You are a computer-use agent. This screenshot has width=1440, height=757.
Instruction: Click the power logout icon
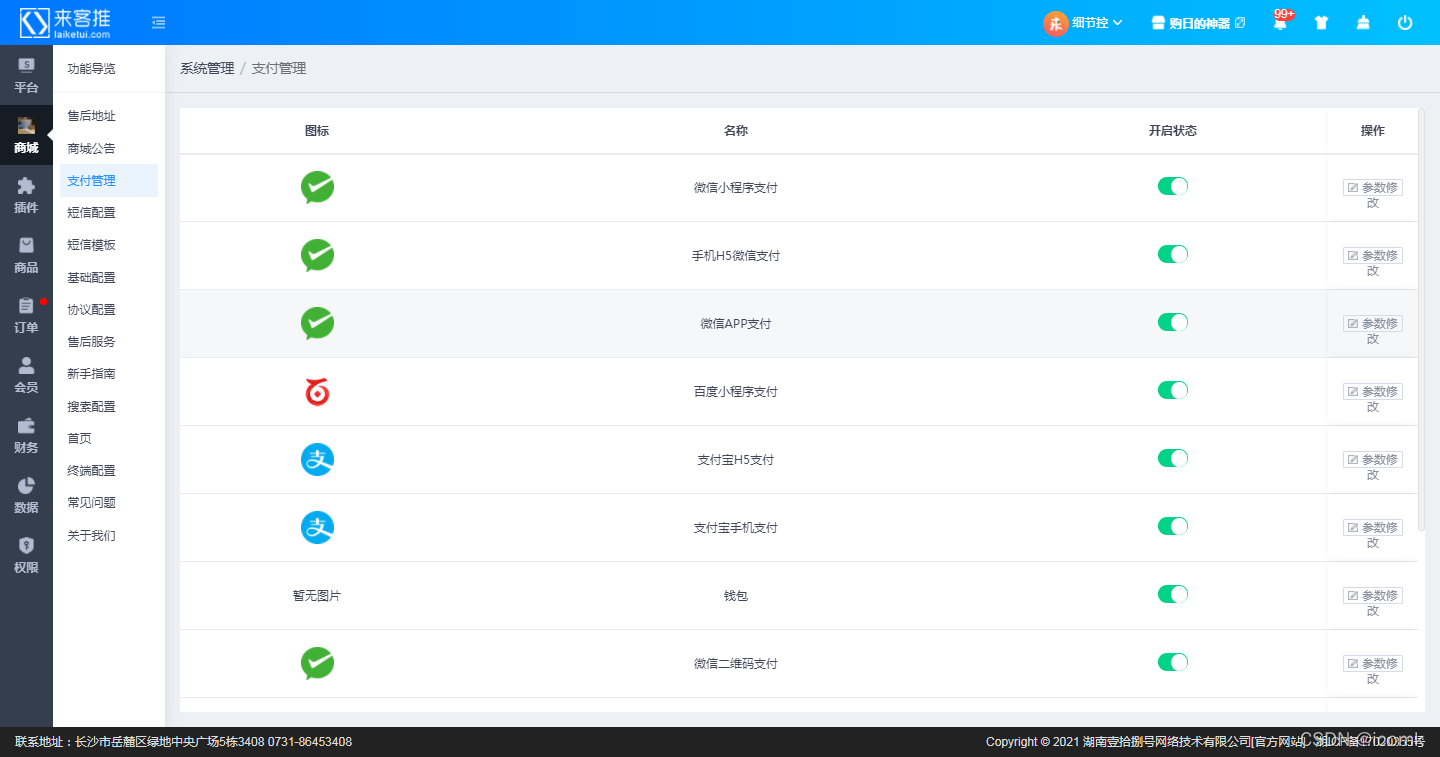[x=1405, y=22]
